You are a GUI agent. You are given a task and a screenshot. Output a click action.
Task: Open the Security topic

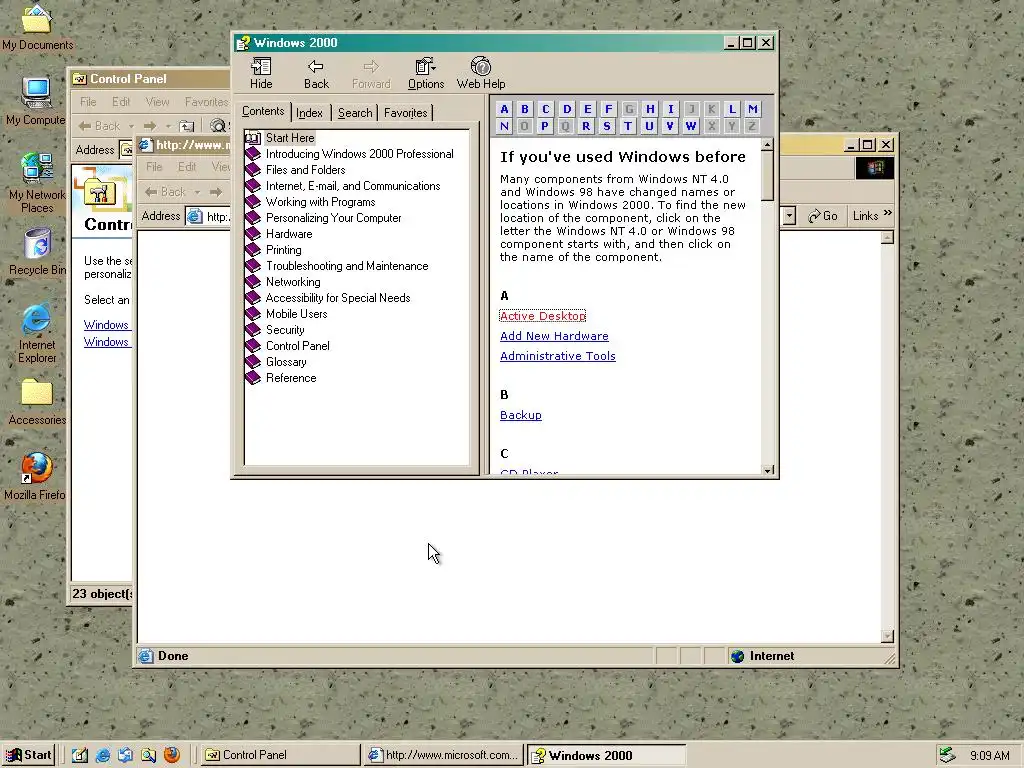(285, 330)
